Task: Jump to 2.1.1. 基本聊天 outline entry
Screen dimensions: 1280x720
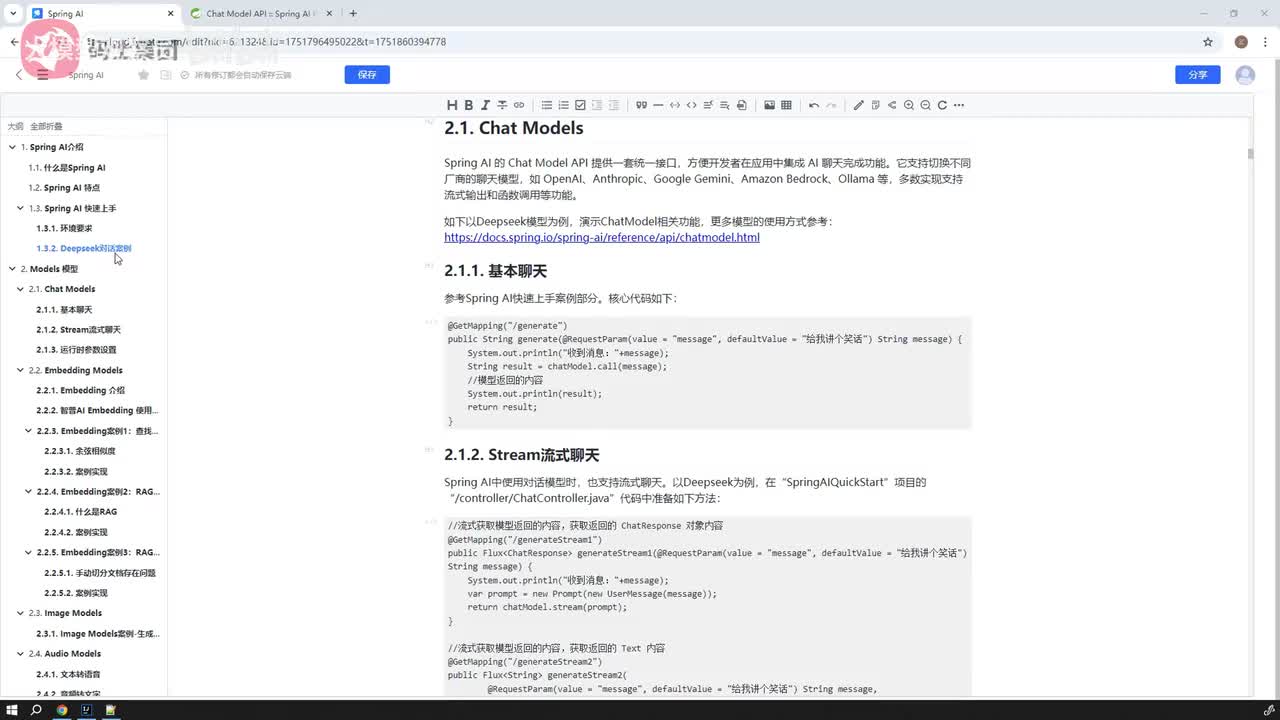Action: click(x=64, y=310)
